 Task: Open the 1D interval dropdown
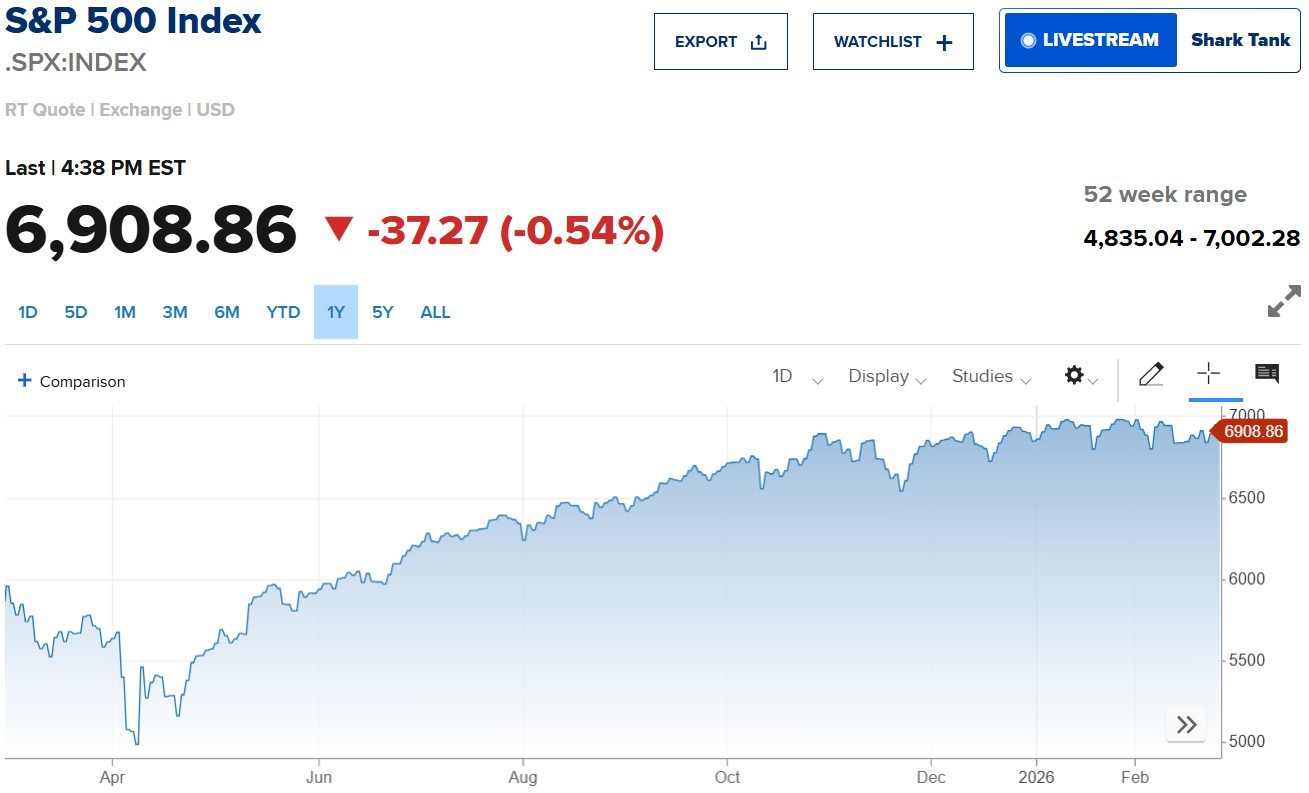797,377
